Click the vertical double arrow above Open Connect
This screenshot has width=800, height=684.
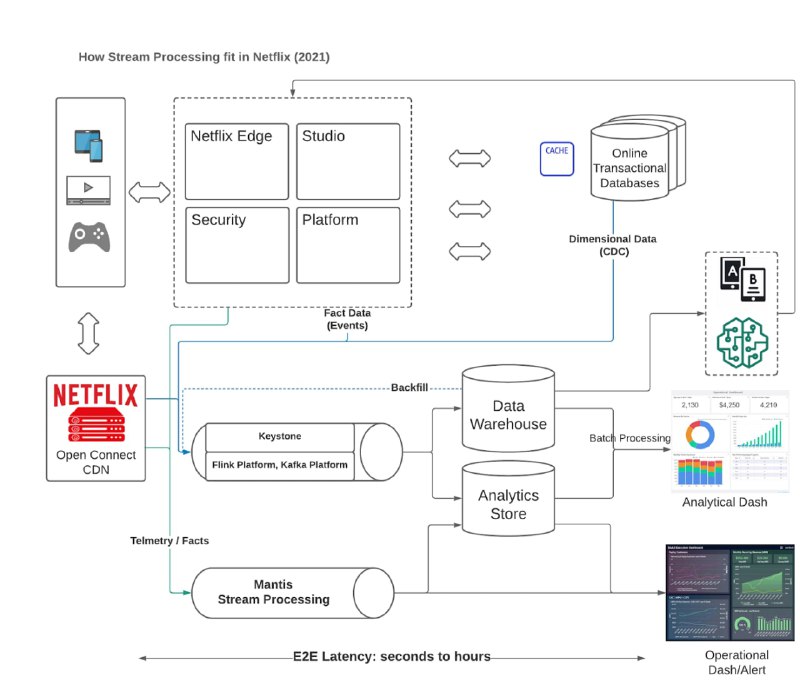(89, 334)
